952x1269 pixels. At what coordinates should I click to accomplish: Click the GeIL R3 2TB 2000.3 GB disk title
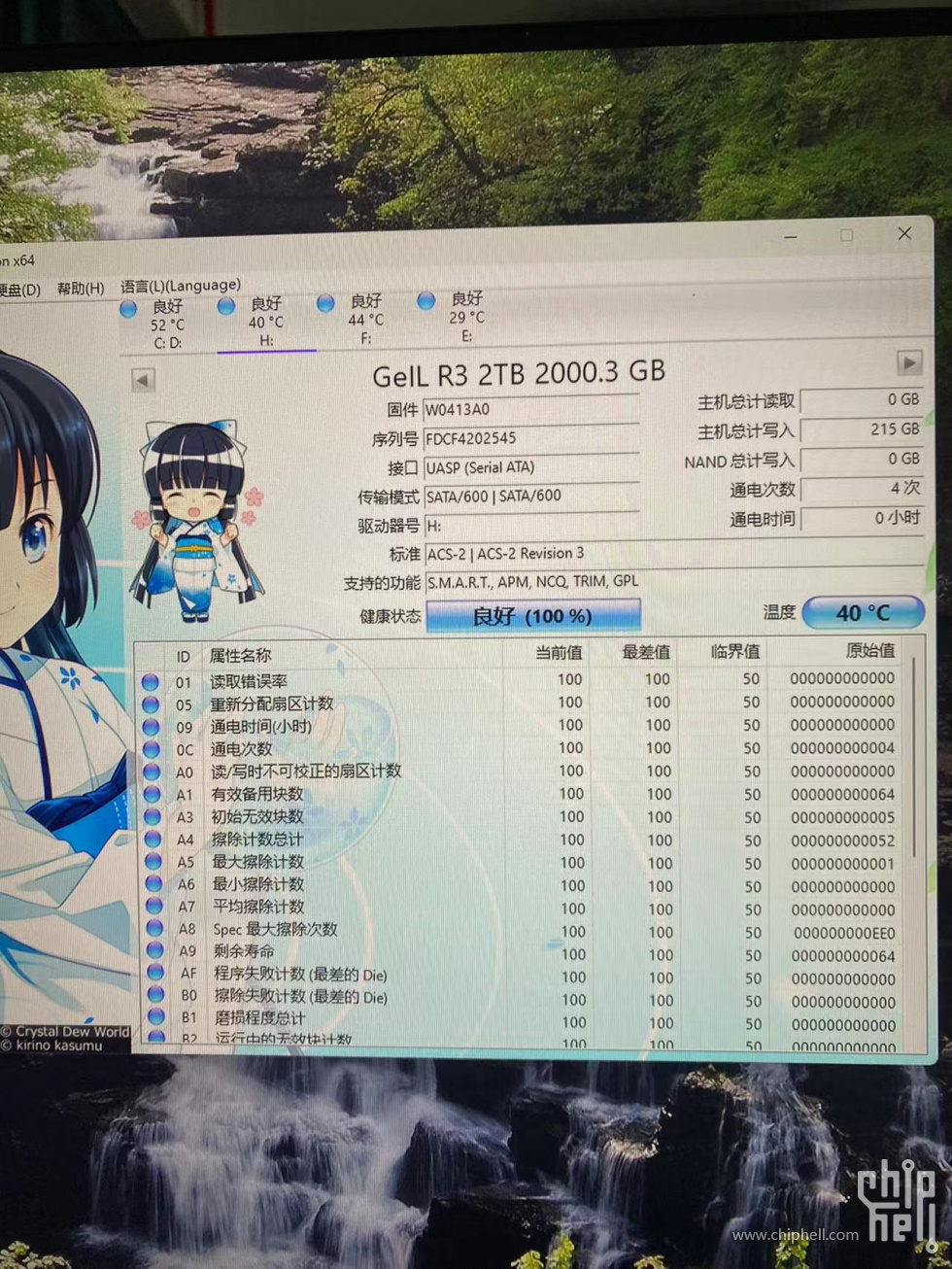(519, 374)
